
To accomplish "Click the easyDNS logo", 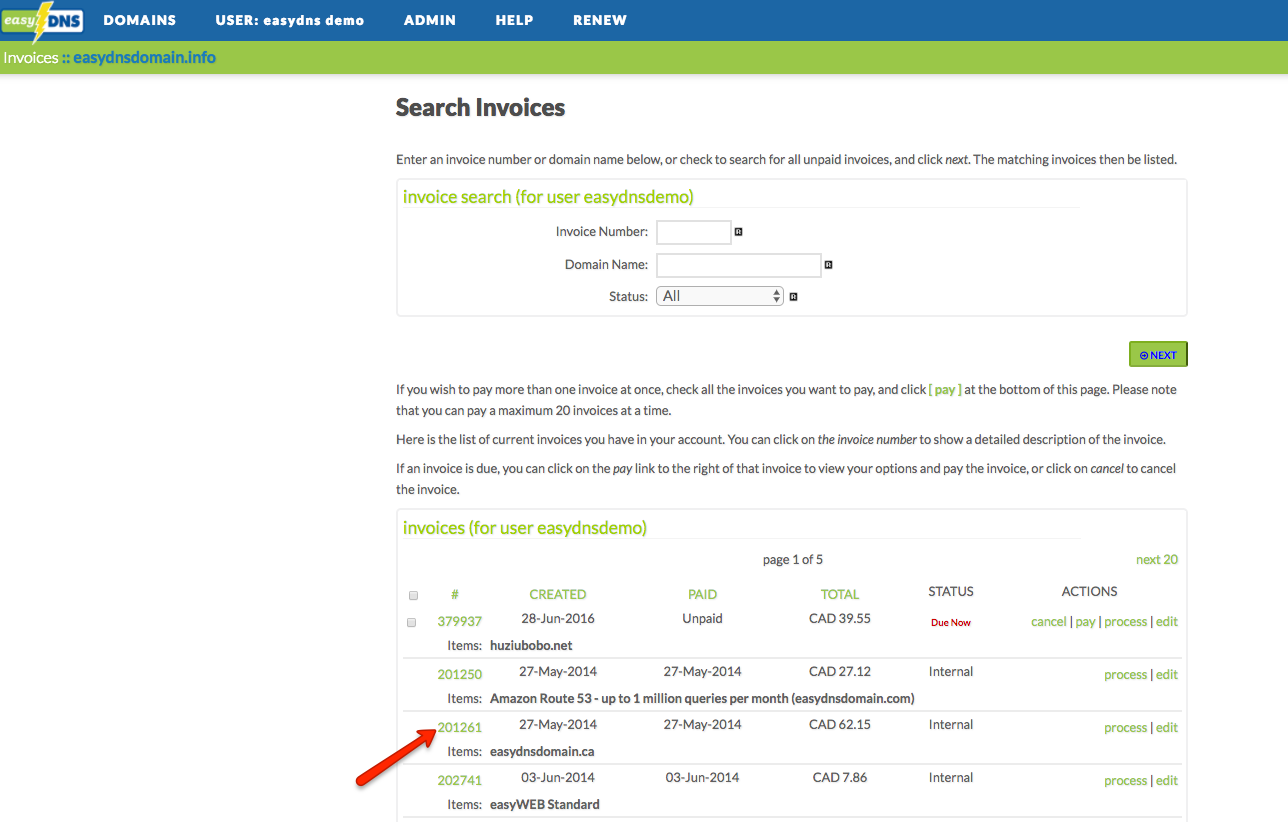I will 42,21.
